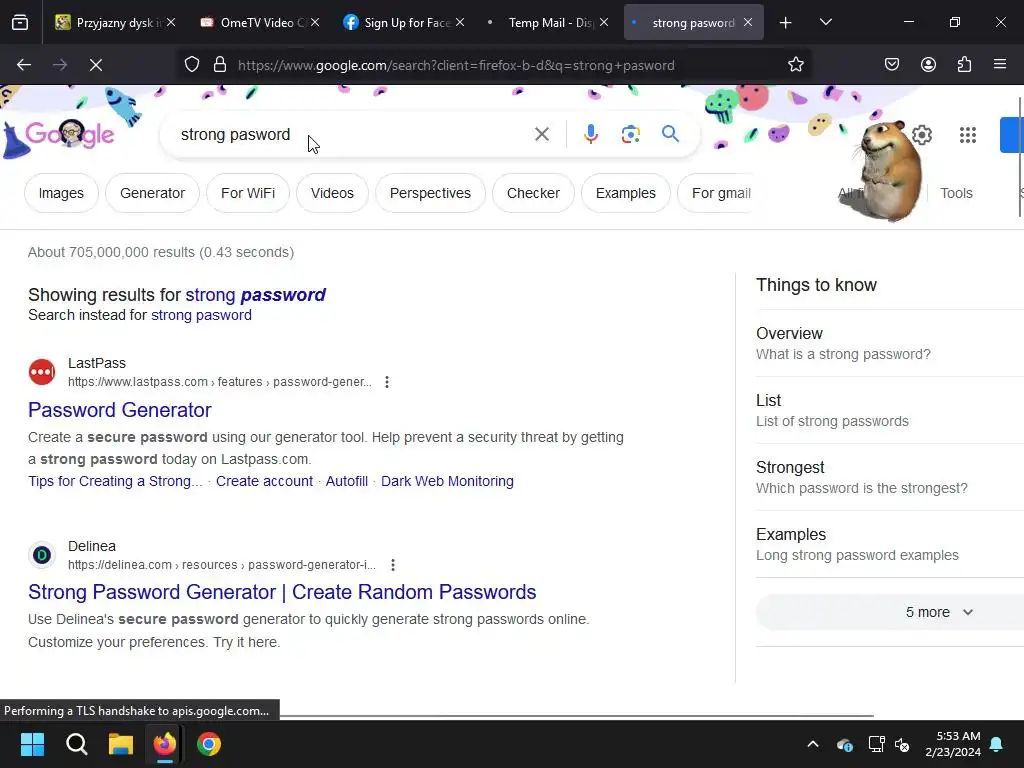Open a new browser tab
Image resolution: width=1024 pixels, height=768 pixels.
(786, 23)
